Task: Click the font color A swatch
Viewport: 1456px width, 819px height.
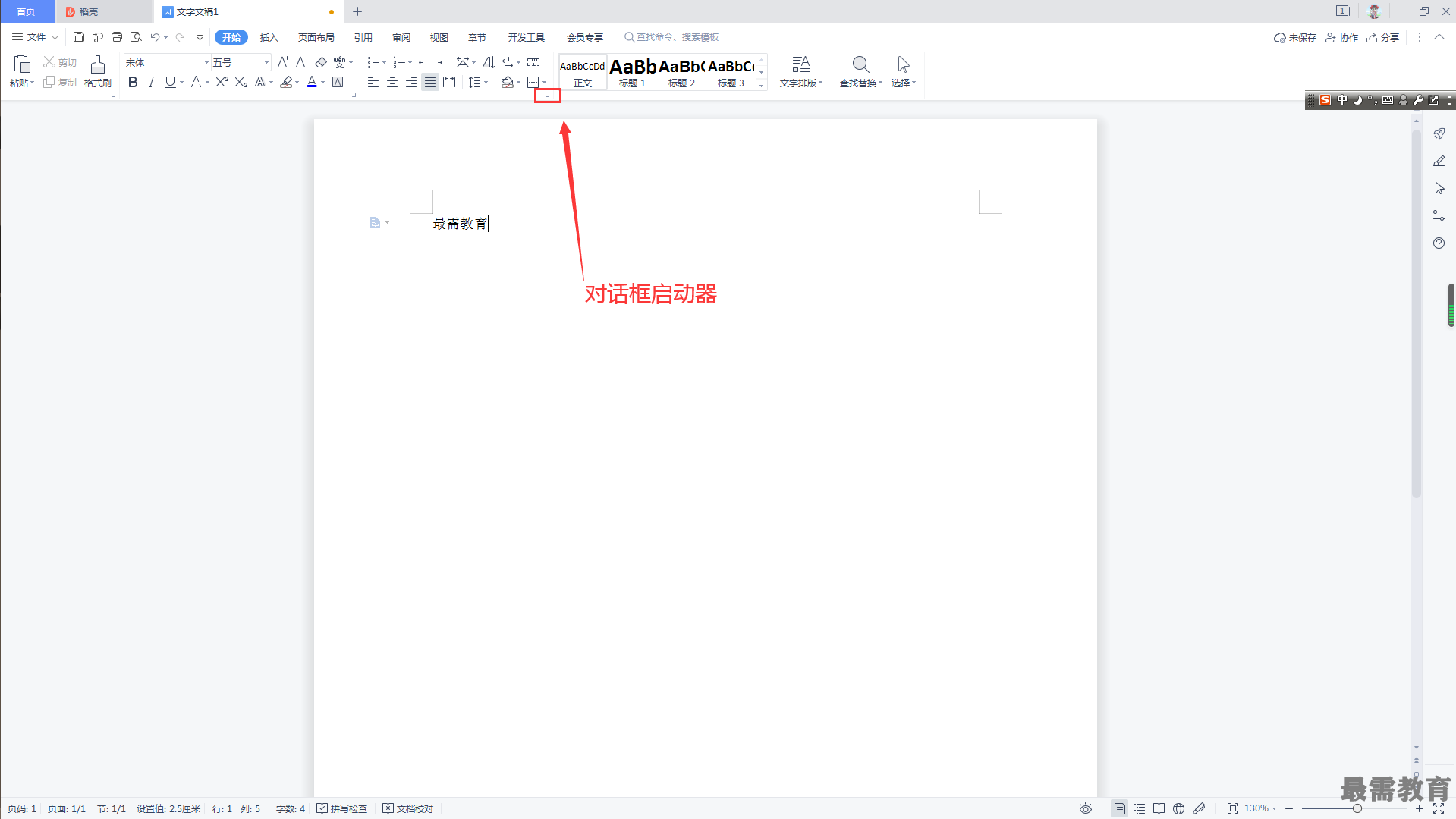Action: 312,82
